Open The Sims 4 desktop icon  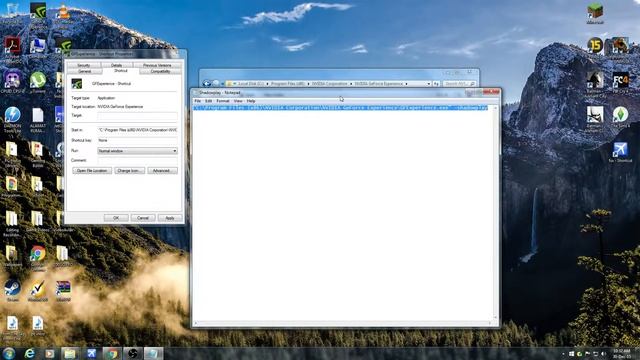coord(620,115)
